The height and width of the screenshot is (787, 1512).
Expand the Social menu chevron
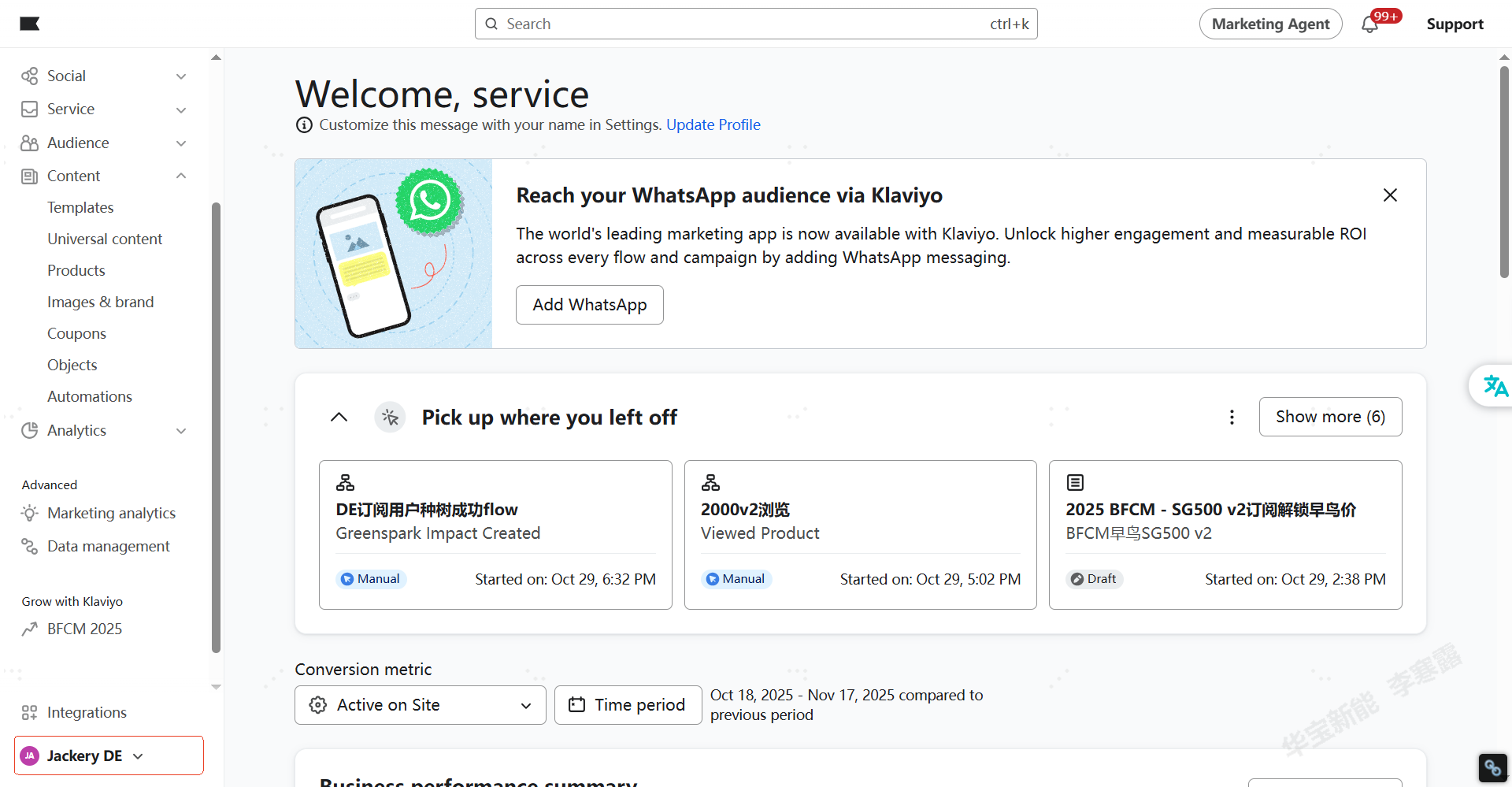tap(181, 76)
